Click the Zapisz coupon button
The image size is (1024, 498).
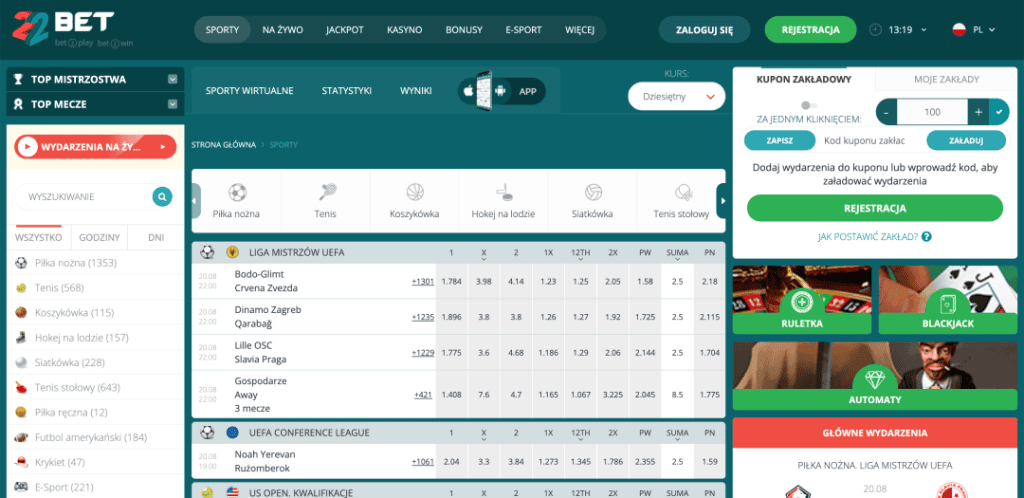pos(780,140)
